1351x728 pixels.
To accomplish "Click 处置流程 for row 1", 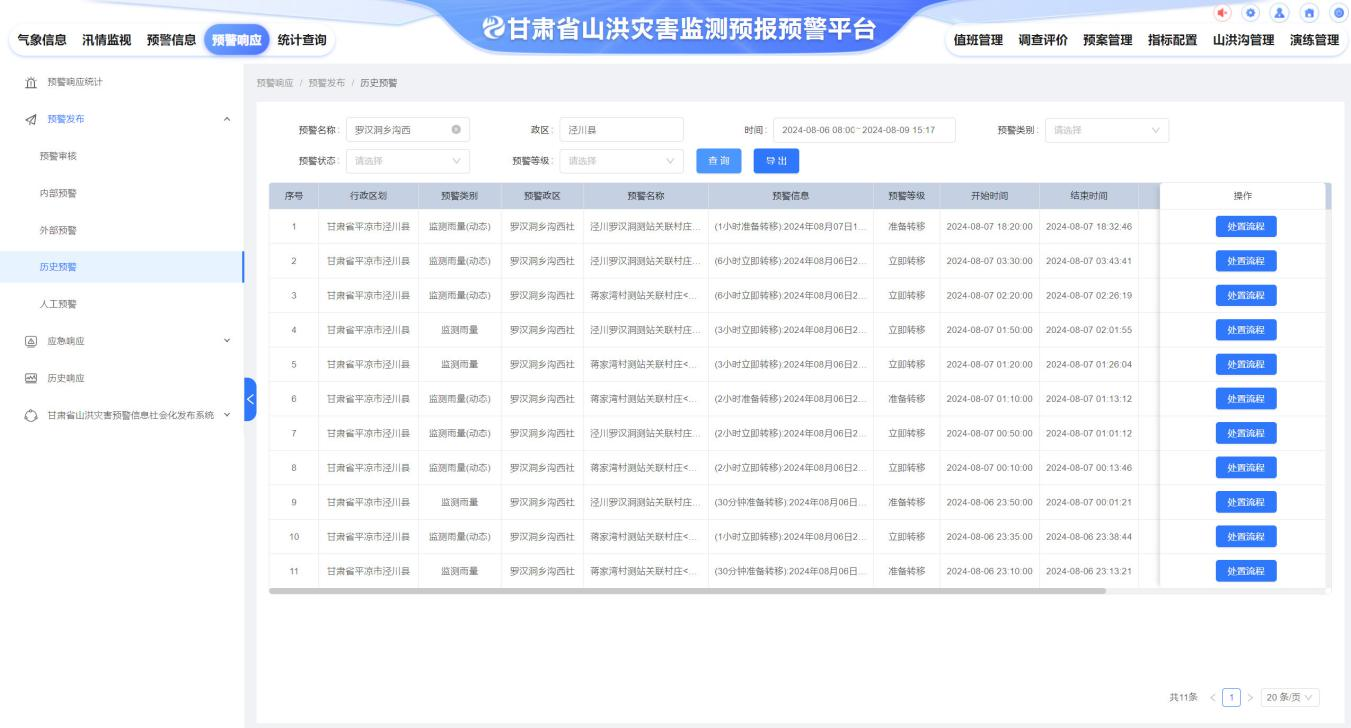I will coord(1246,226).
